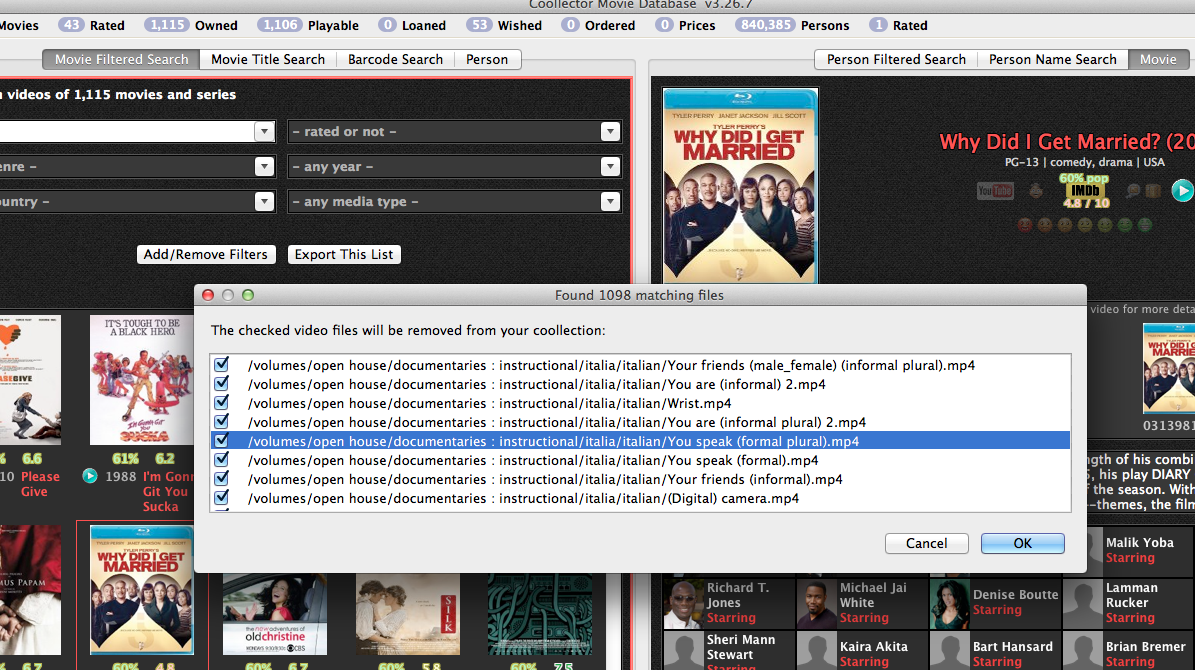Select Why Did I Get Married grid thumbnail
1195x670 pixels.
tap(142, 590)
